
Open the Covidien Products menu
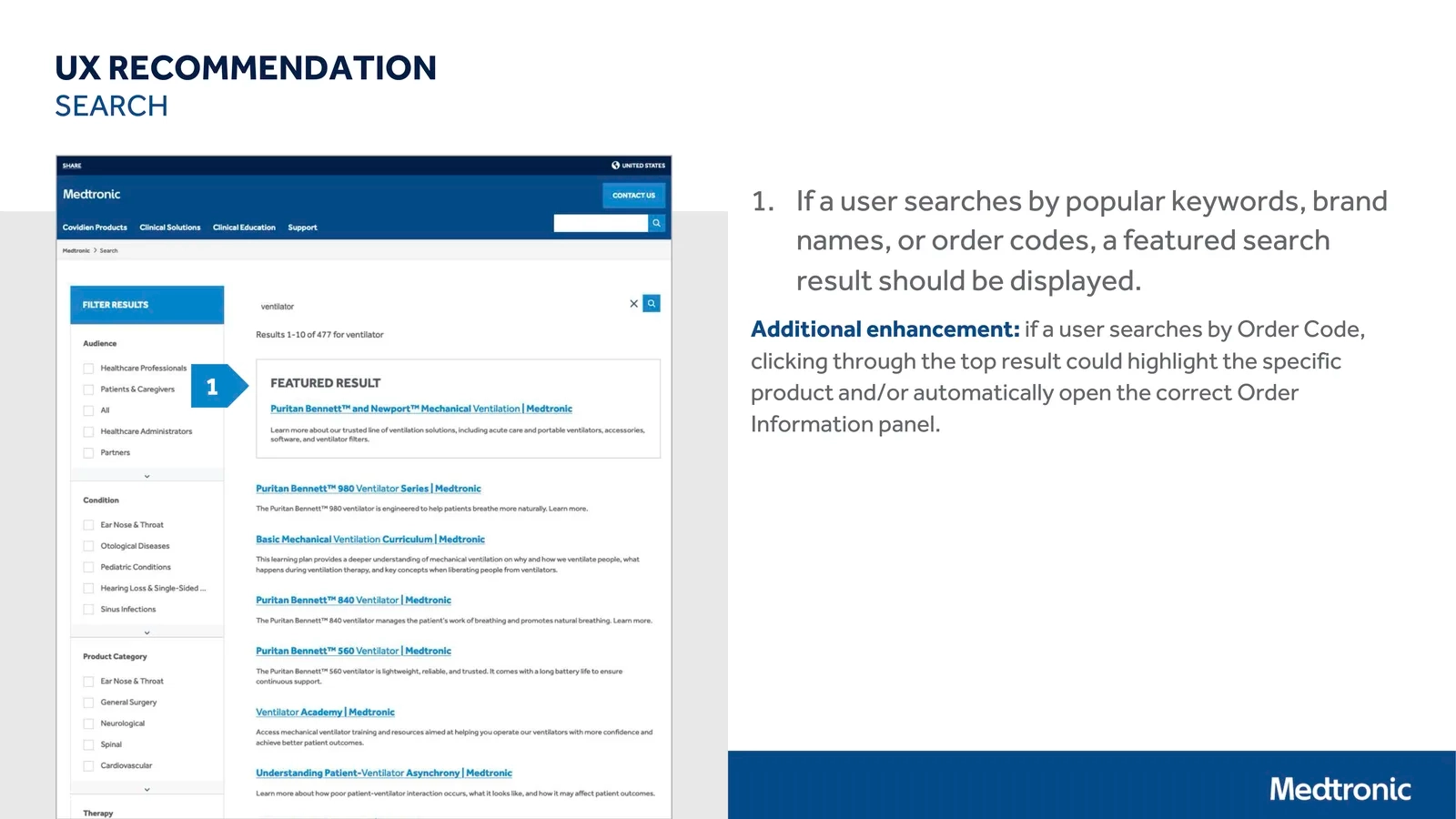coord(95,227)
